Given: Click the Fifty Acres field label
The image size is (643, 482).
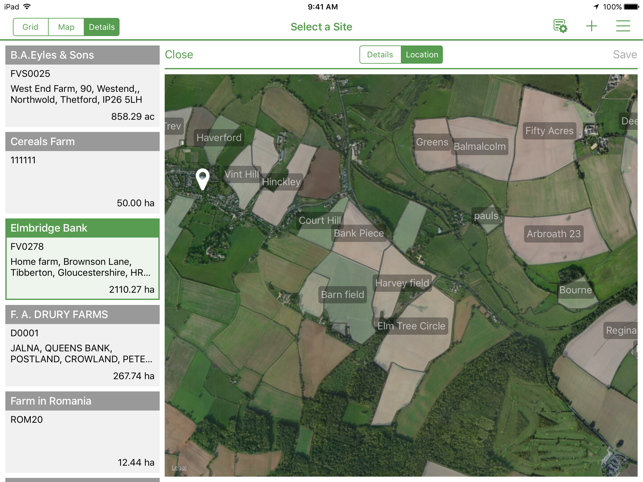Looking at the screenshot, I should click(x=549, y=131).
